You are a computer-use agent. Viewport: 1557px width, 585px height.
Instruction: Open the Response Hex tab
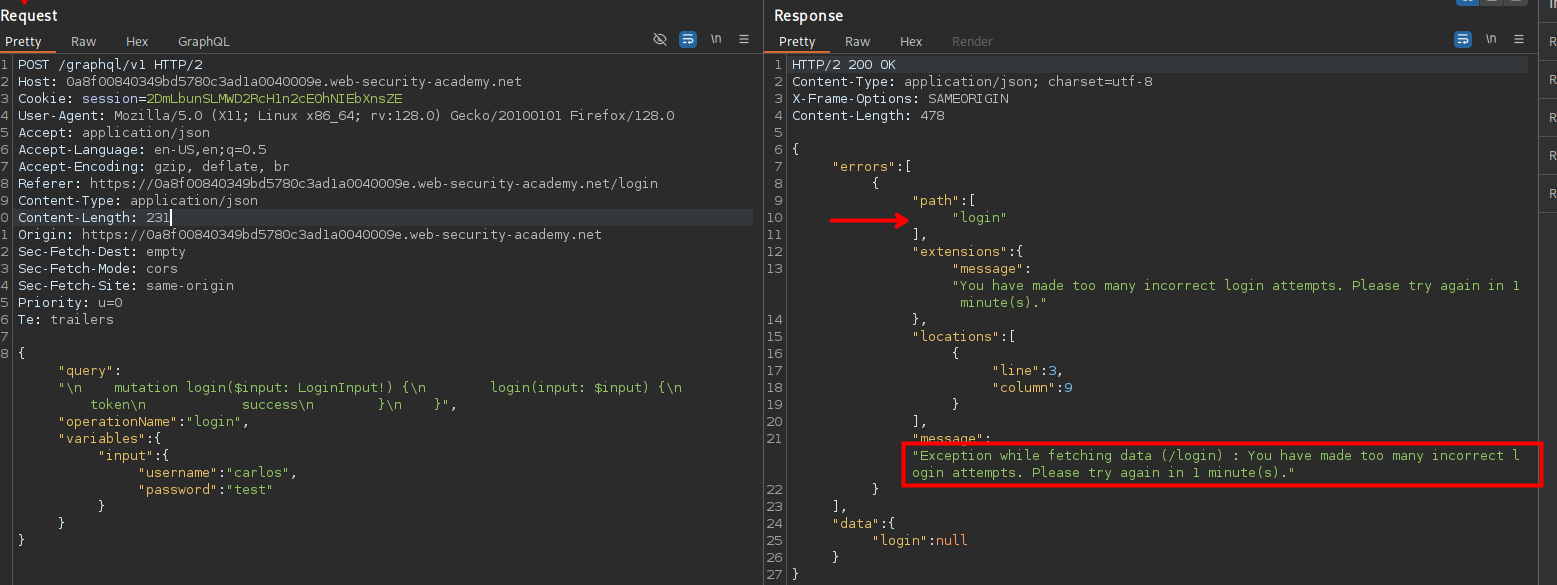click(x=911, y=42)
